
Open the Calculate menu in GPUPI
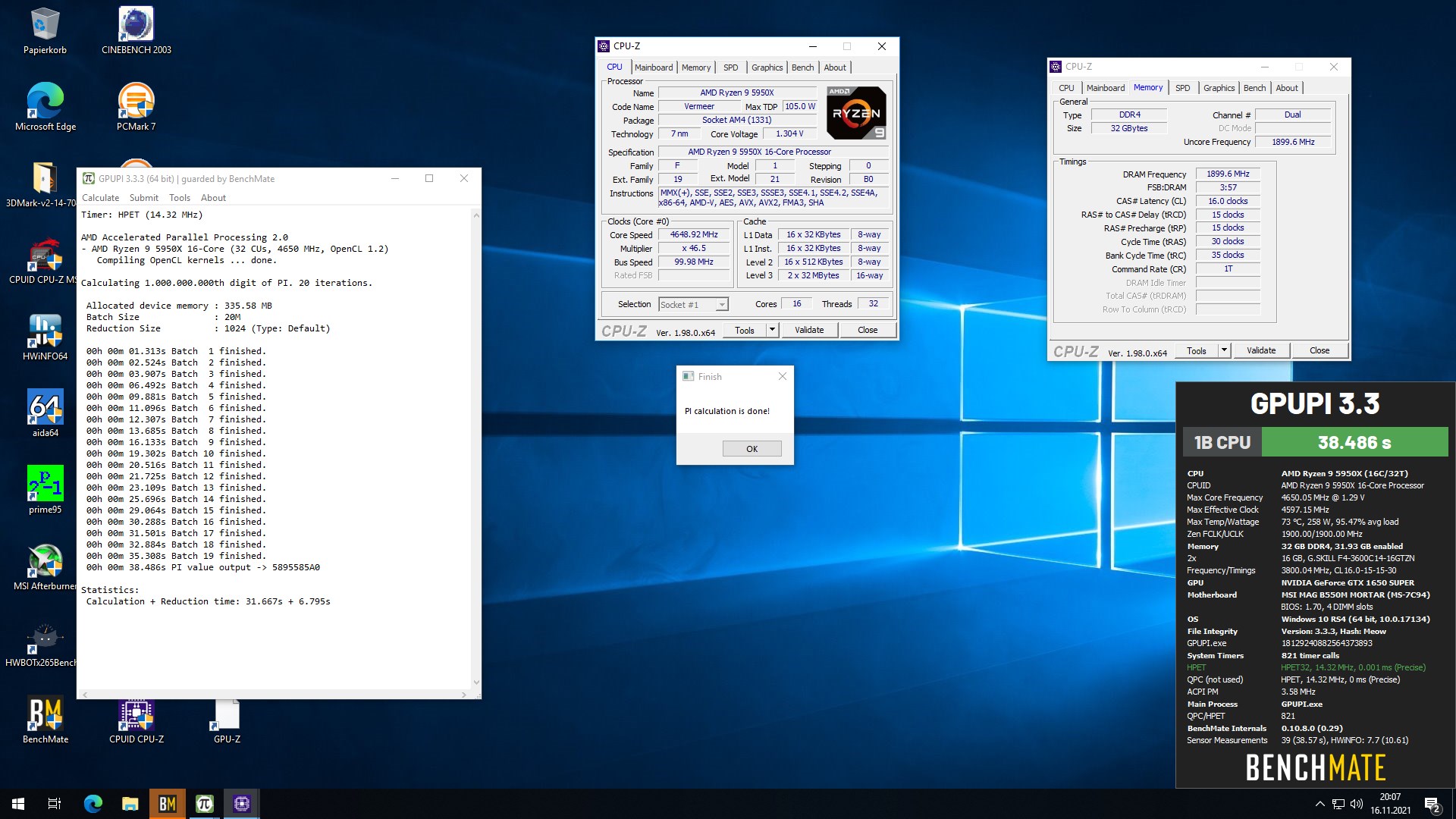point(101,198)
